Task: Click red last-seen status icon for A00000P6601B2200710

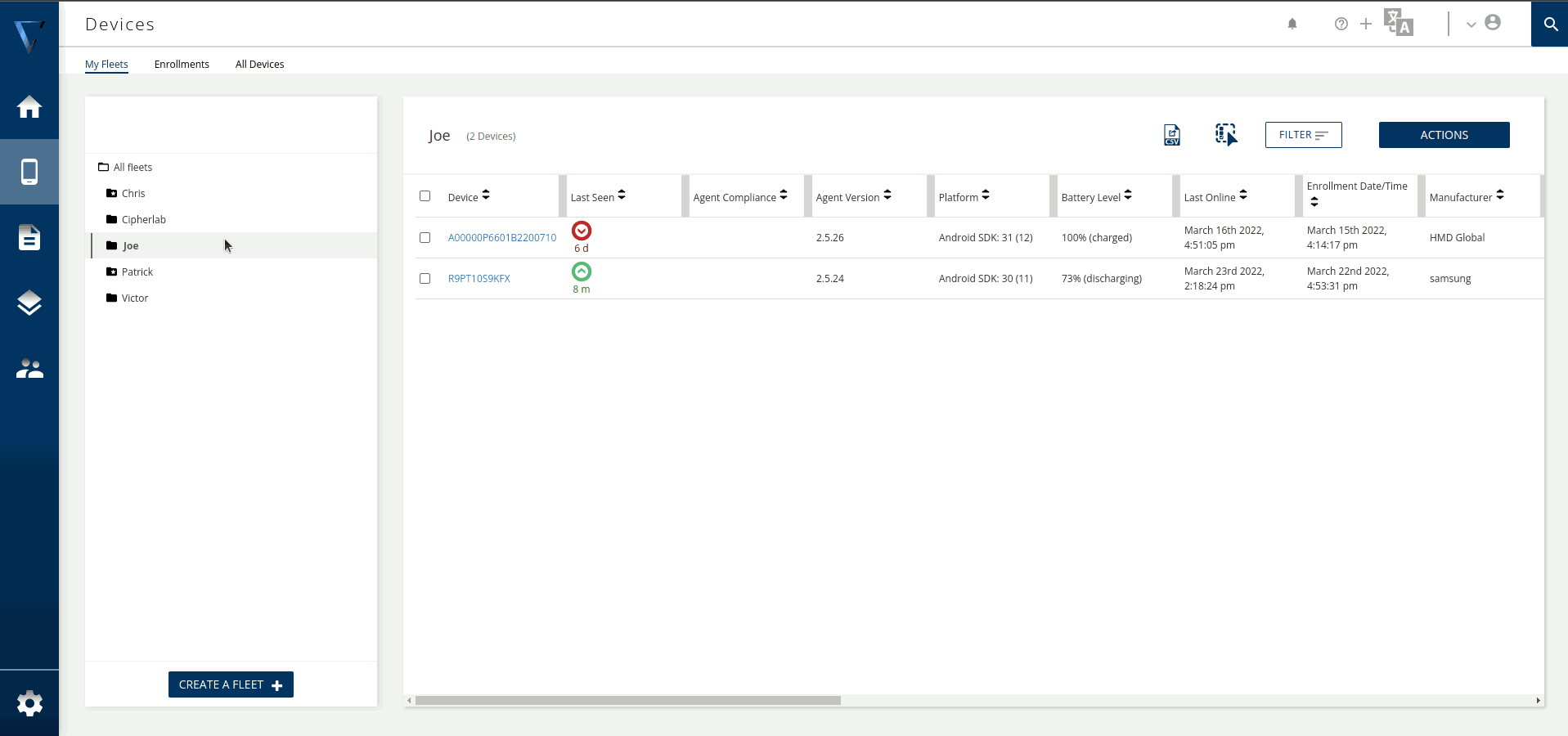Action: coord(582,231)
